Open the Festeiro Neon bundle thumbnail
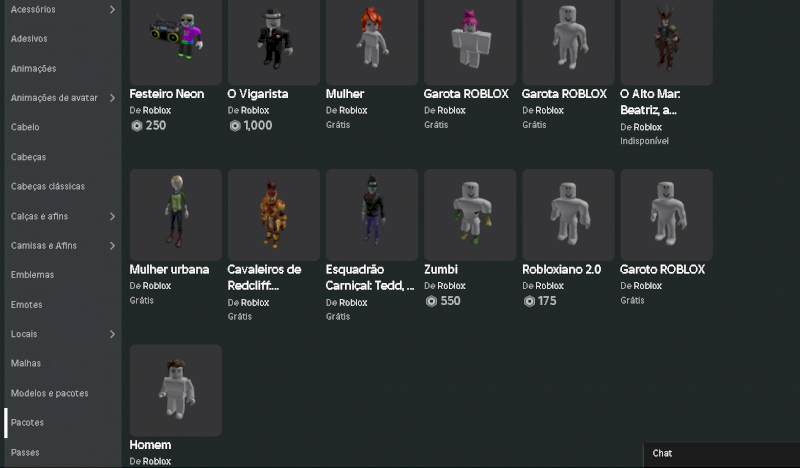800x468 pixels. (x=176, y=41)
